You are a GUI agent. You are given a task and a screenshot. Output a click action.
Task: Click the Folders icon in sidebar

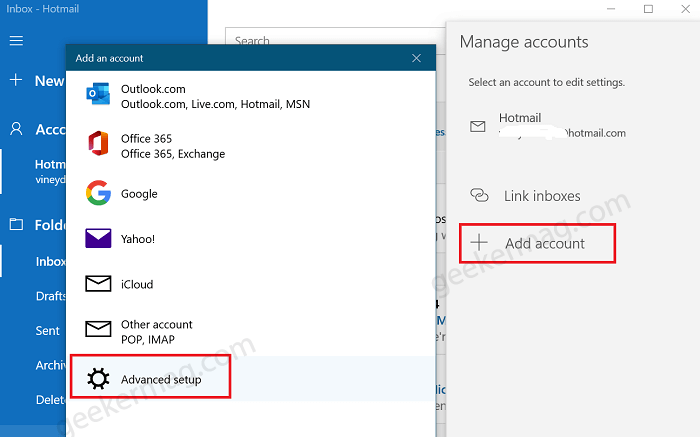17,224
